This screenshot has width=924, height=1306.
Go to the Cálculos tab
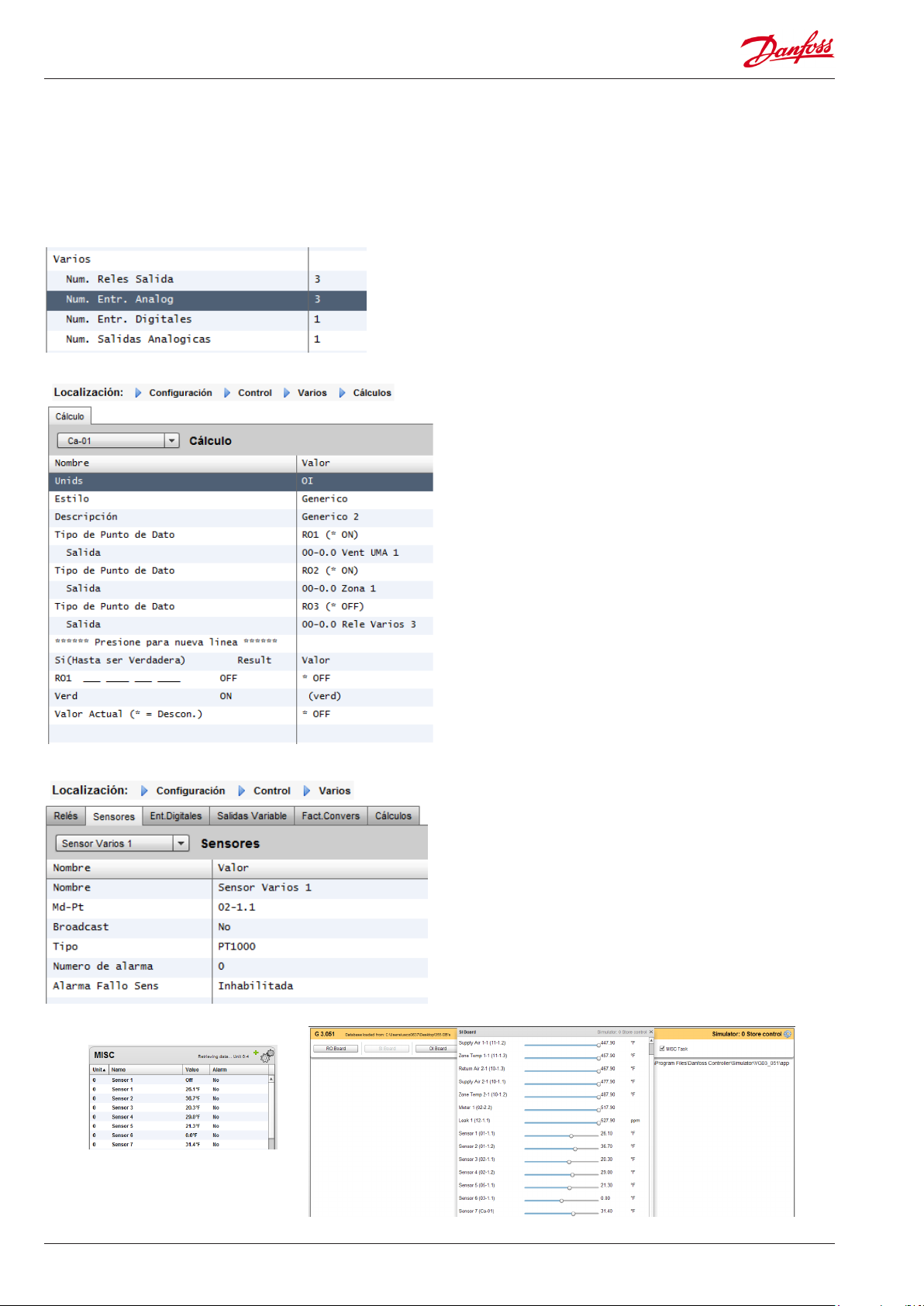click(394, 815)
